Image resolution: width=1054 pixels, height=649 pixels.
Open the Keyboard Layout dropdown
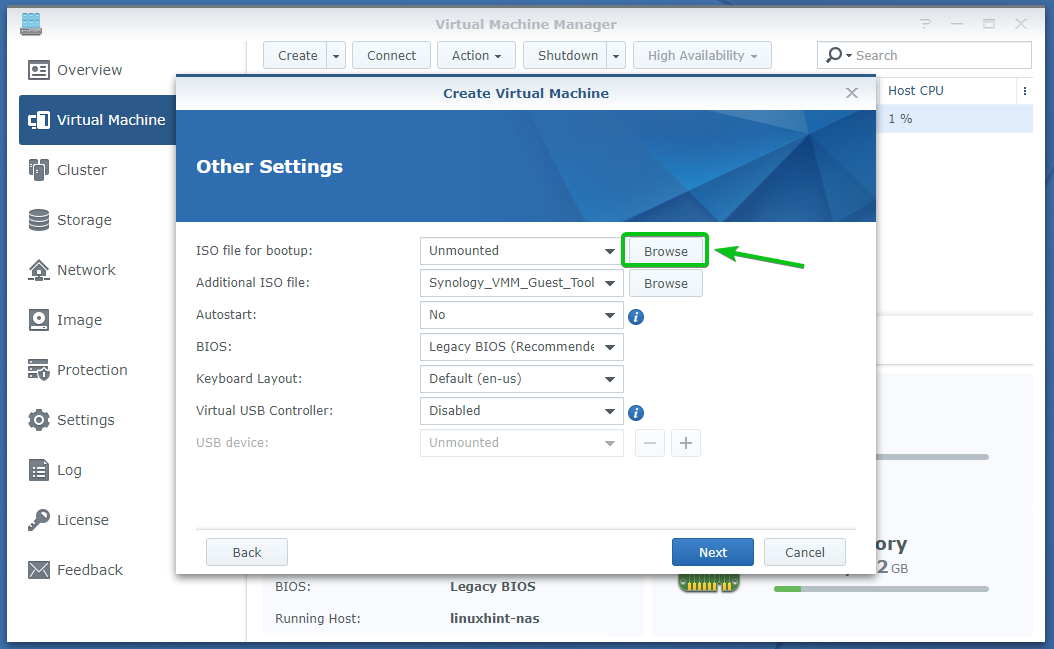(x=610, y=379)
